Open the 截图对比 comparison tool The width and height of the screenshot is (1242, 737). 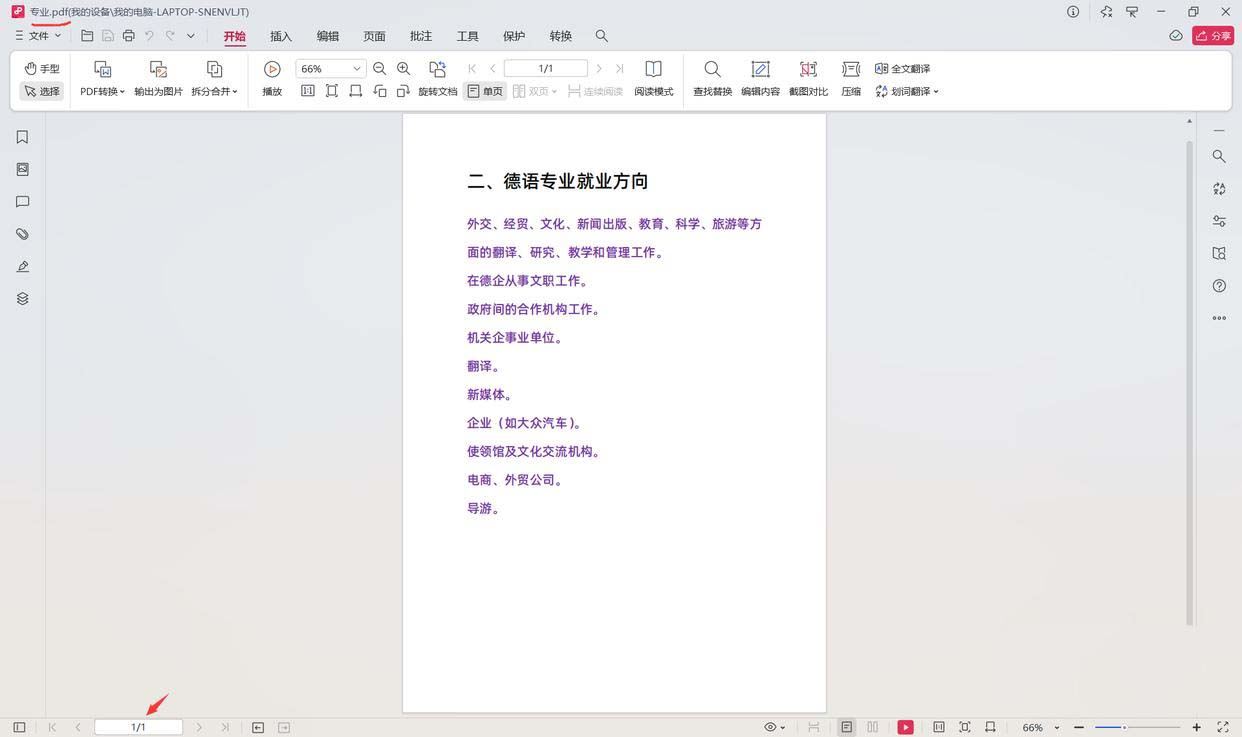(x=808, y=69)
